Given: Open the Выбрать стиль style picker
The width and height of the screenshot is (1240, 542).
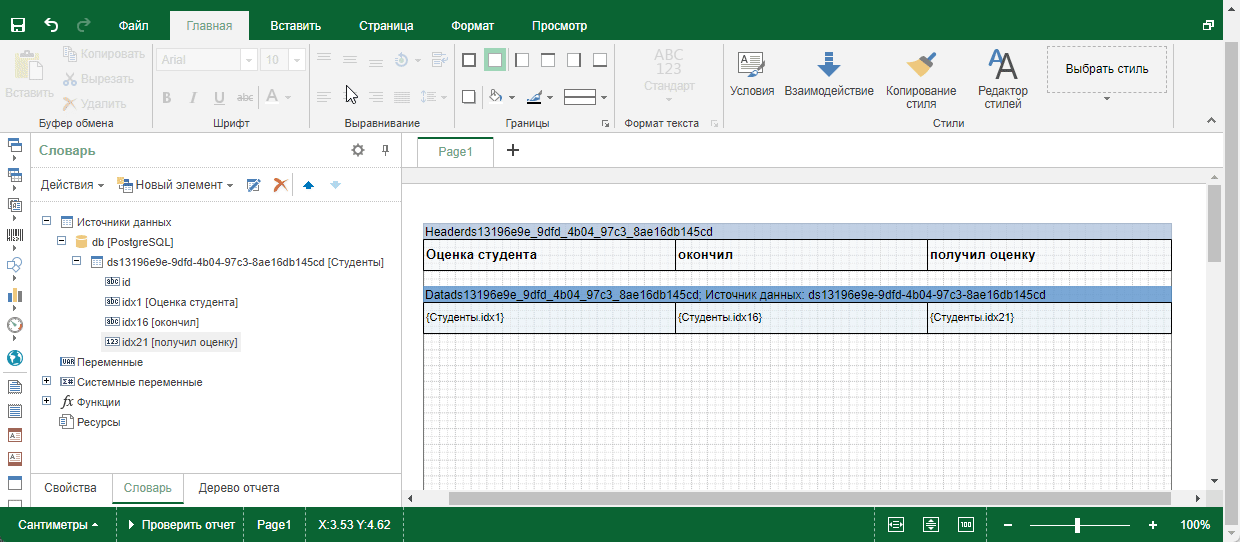Looking at the screenshot, I should tap(1107, 70).
